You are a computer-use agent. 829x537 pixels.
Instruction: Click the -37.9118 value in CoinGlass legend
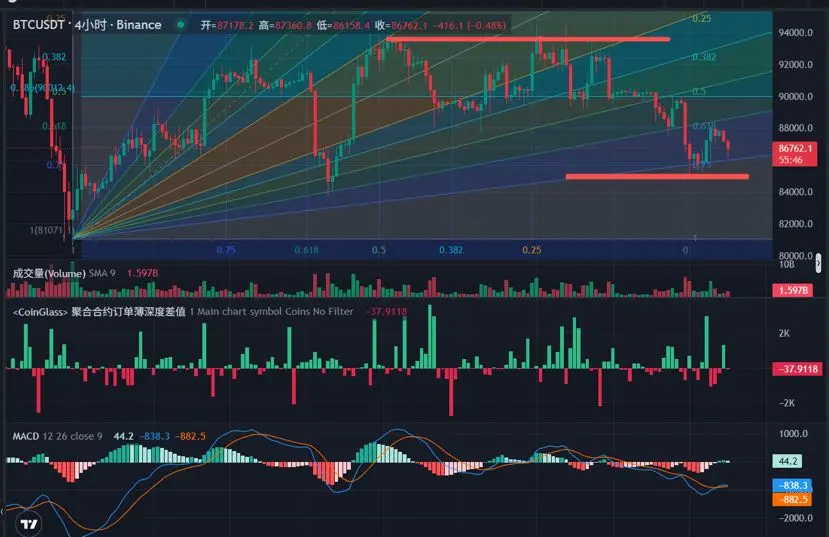388,312
